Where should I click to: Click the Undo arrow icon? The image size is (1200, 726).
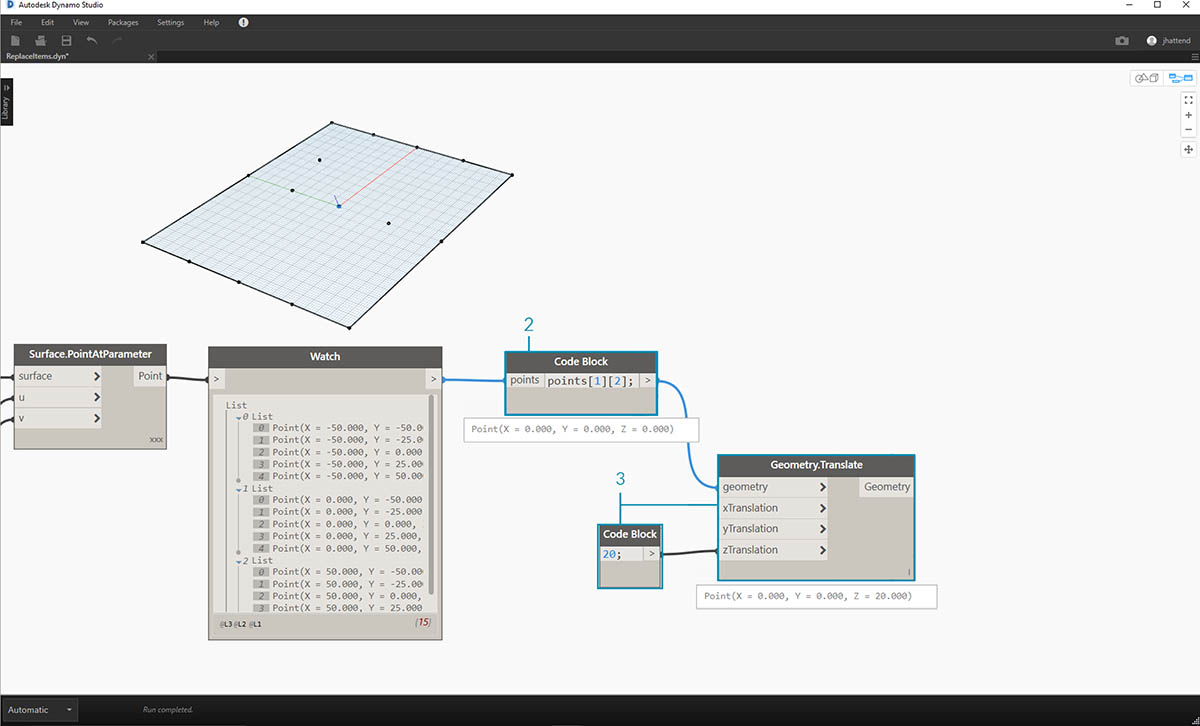point(92,40)
